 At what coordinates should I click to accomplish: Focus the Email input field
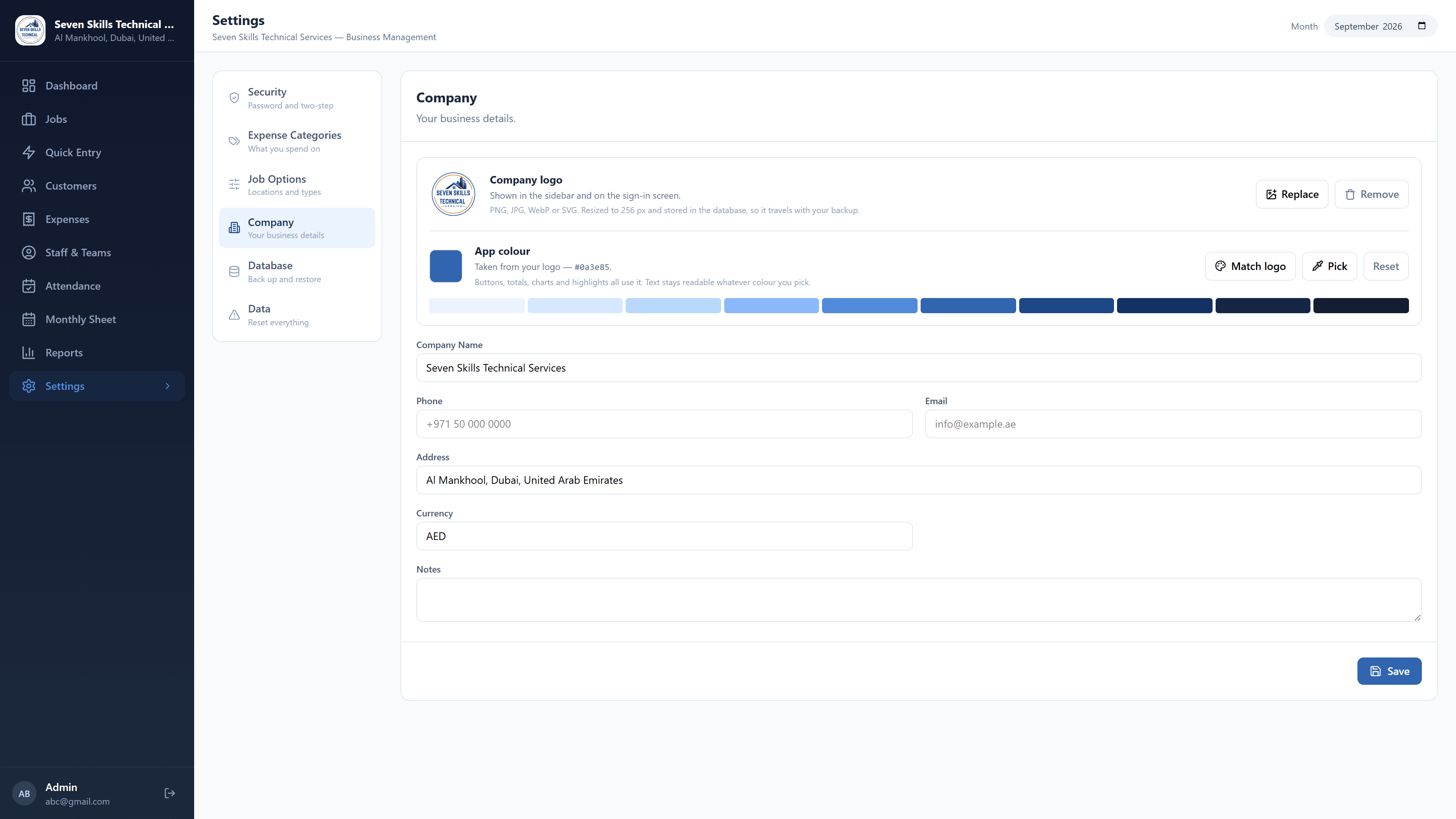pyautogui.click(x=1173, y=424)
